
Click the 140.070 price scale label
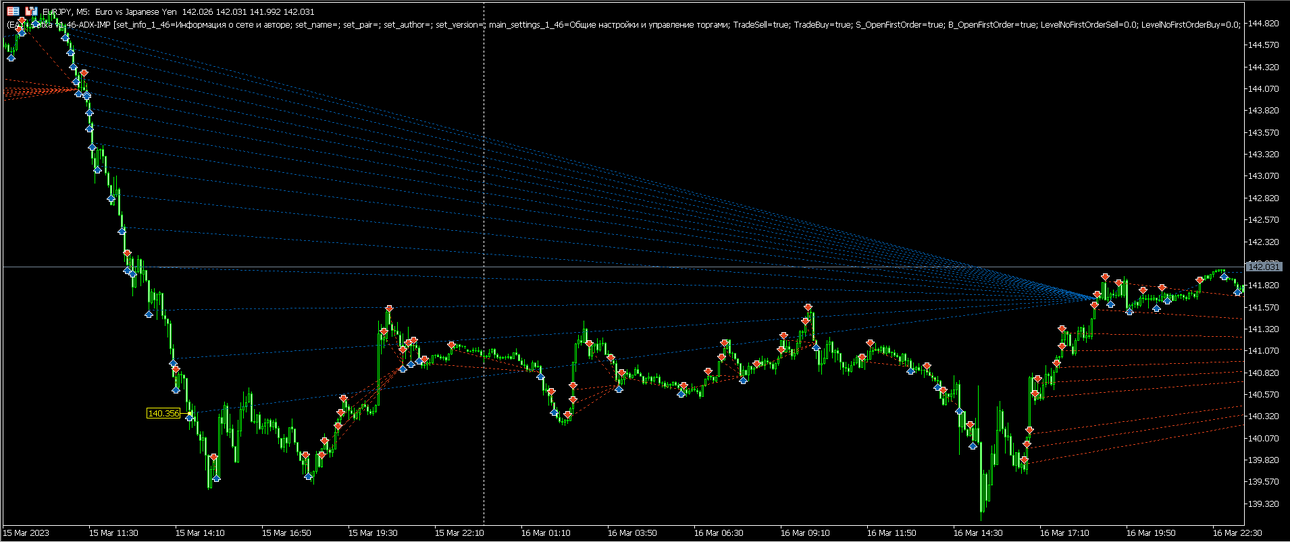point(1264,438)
